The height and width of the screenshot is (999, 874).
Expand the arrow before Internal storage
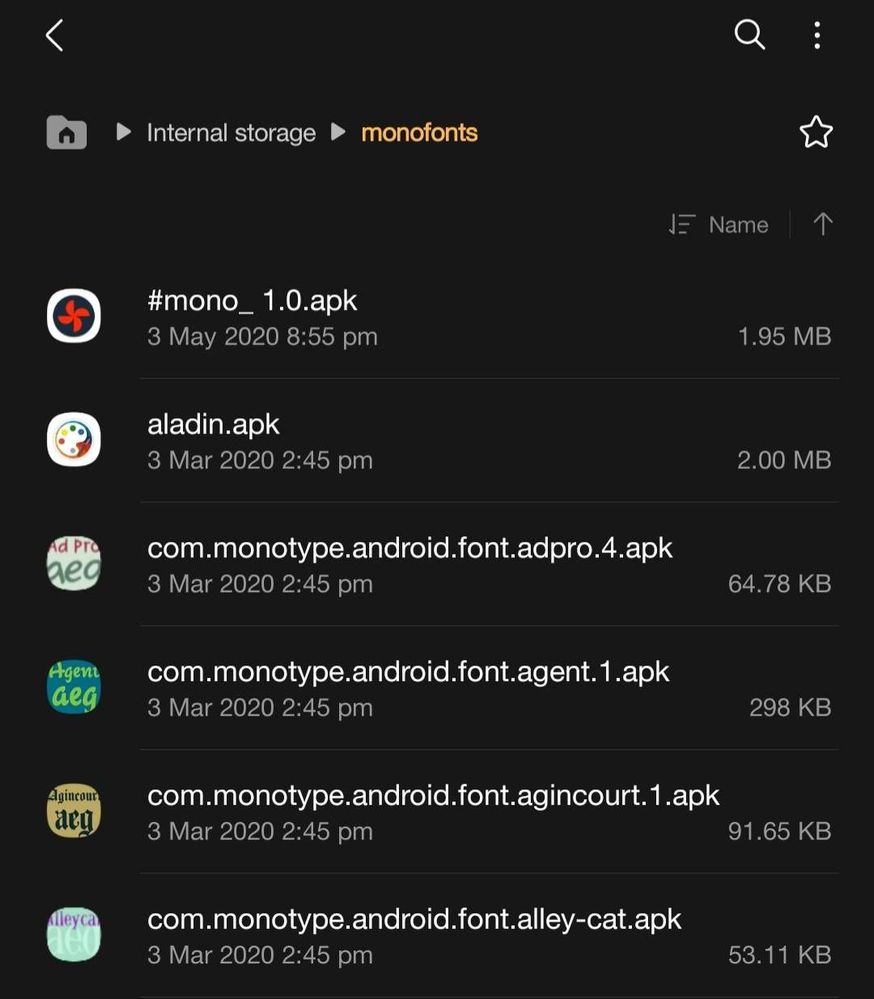click(x=124, y=132)
